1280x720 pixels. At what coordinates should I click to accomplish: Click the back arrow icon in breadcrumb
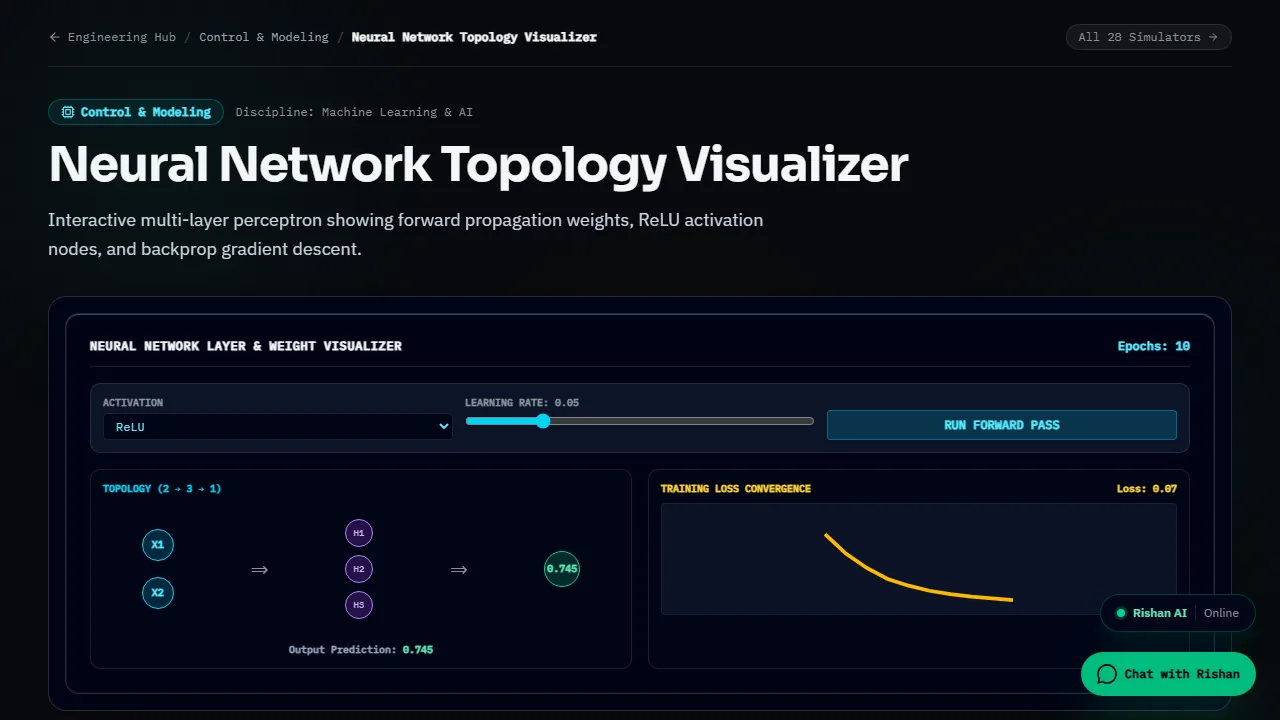[54, 37]
